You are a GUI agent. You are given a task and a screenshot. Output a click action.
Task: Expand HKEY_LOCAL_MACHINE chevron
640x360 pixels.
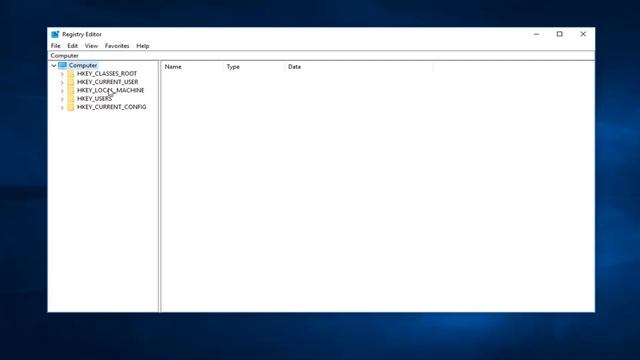point(62,91)
